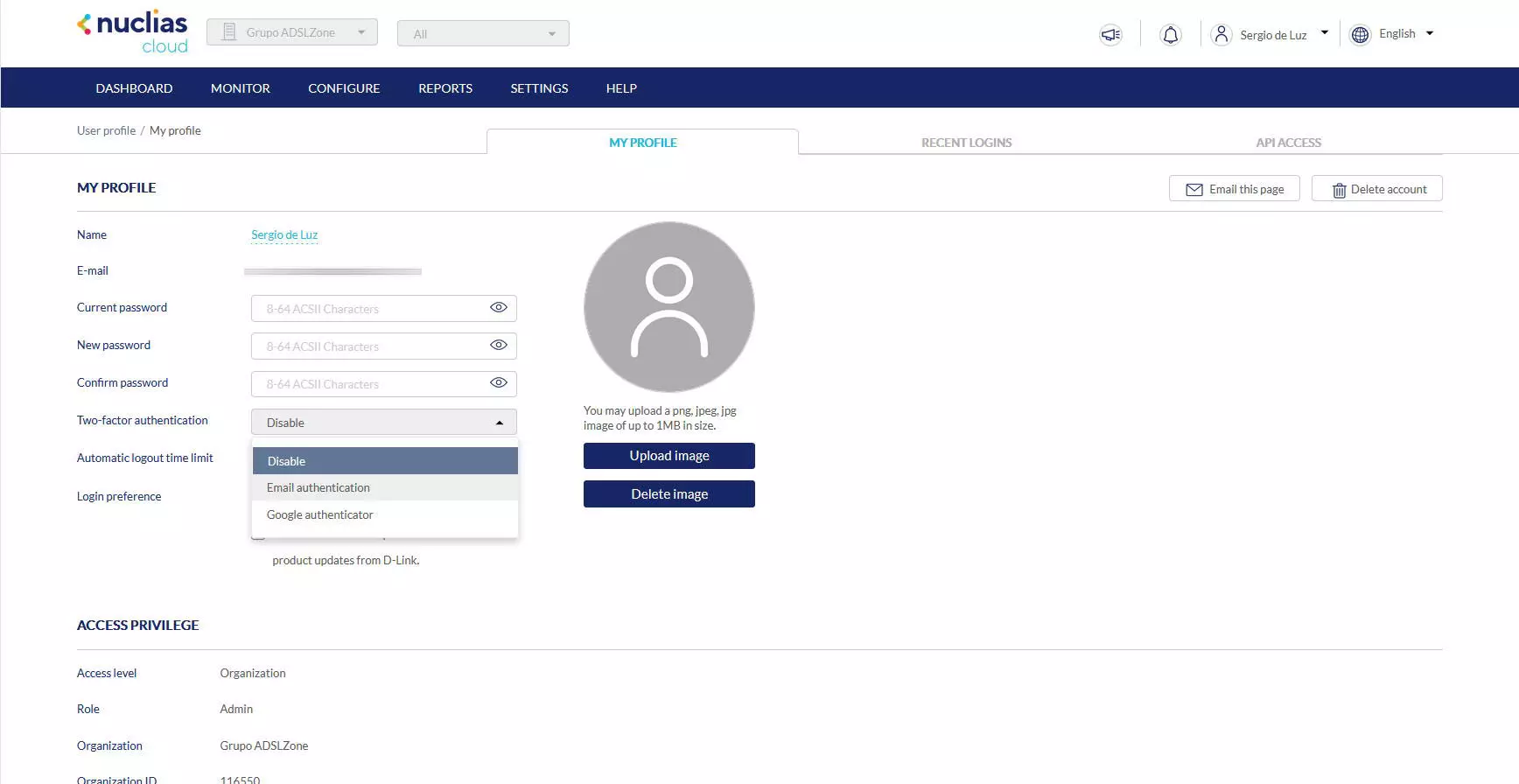This screenshot has width=1519, height=784.
Task: Expand the Grupo ADSLZone organization dropdown
Action: pos(292,32)
